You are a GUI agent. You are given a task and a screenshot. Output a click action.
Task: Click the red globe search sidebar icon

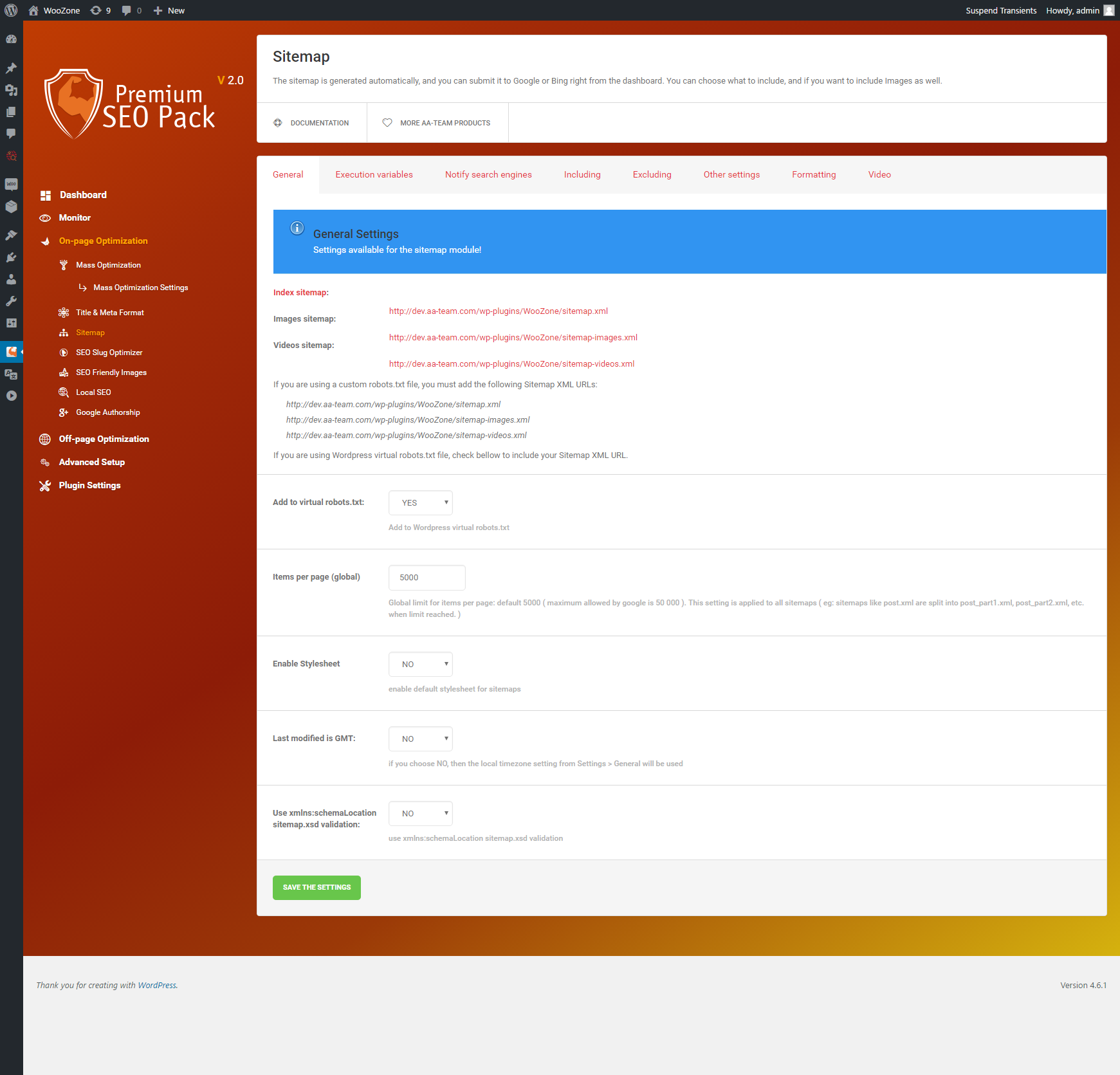[x=11, y=156]
